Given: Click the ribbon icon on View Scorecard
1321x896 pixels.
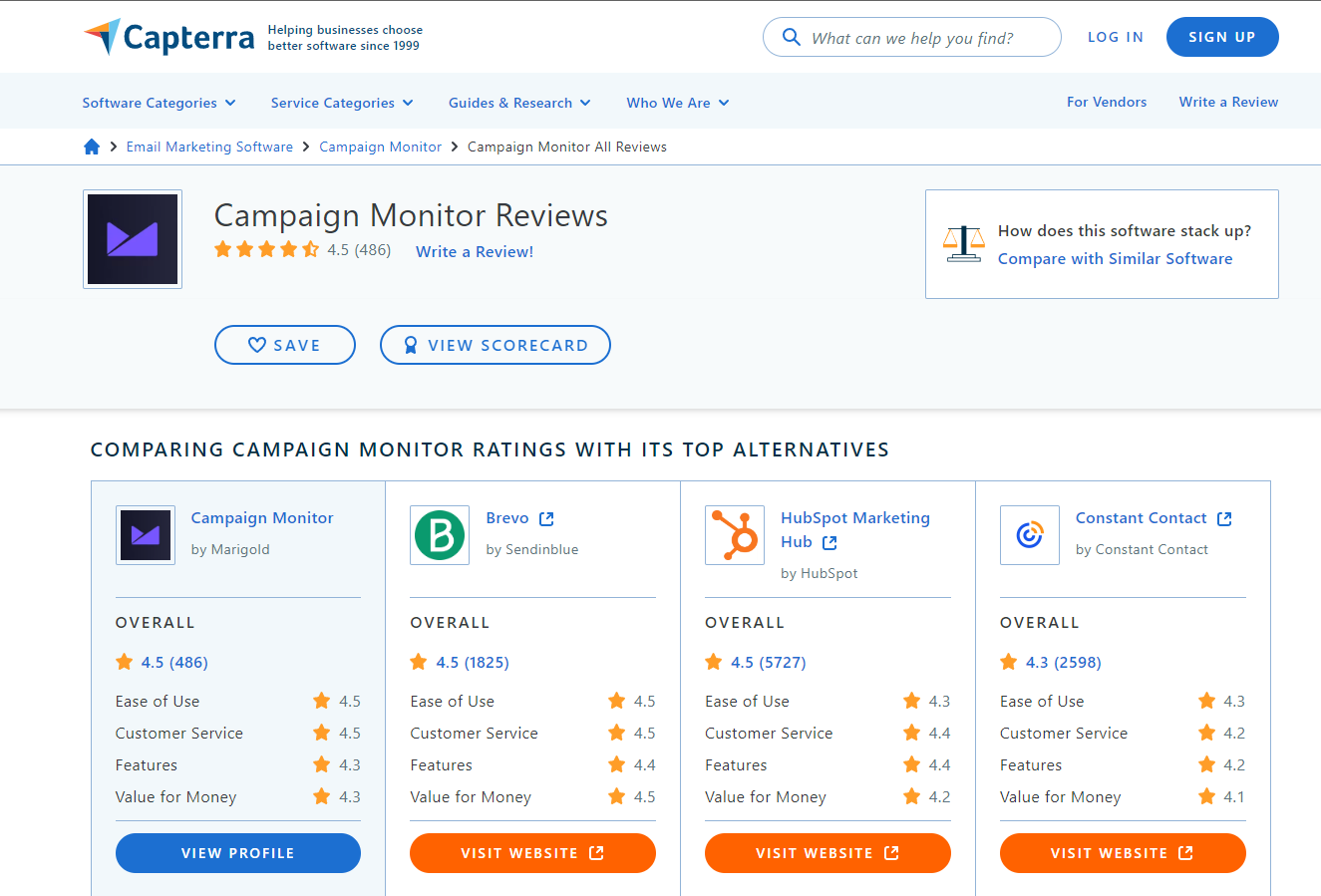Looking at the screenshot, I should [411, 345].
